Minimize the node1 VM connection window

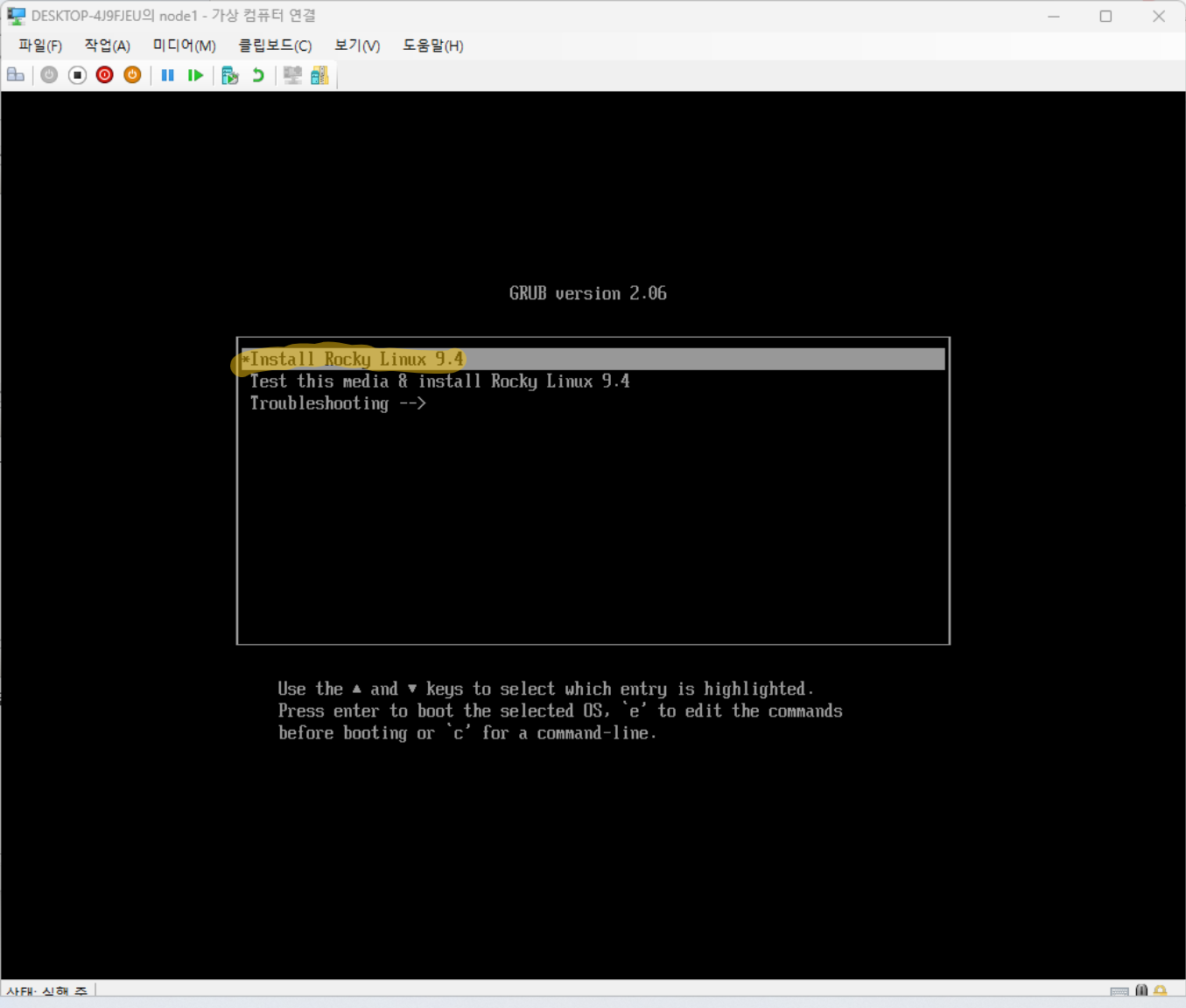click(x=1054, y=16)
